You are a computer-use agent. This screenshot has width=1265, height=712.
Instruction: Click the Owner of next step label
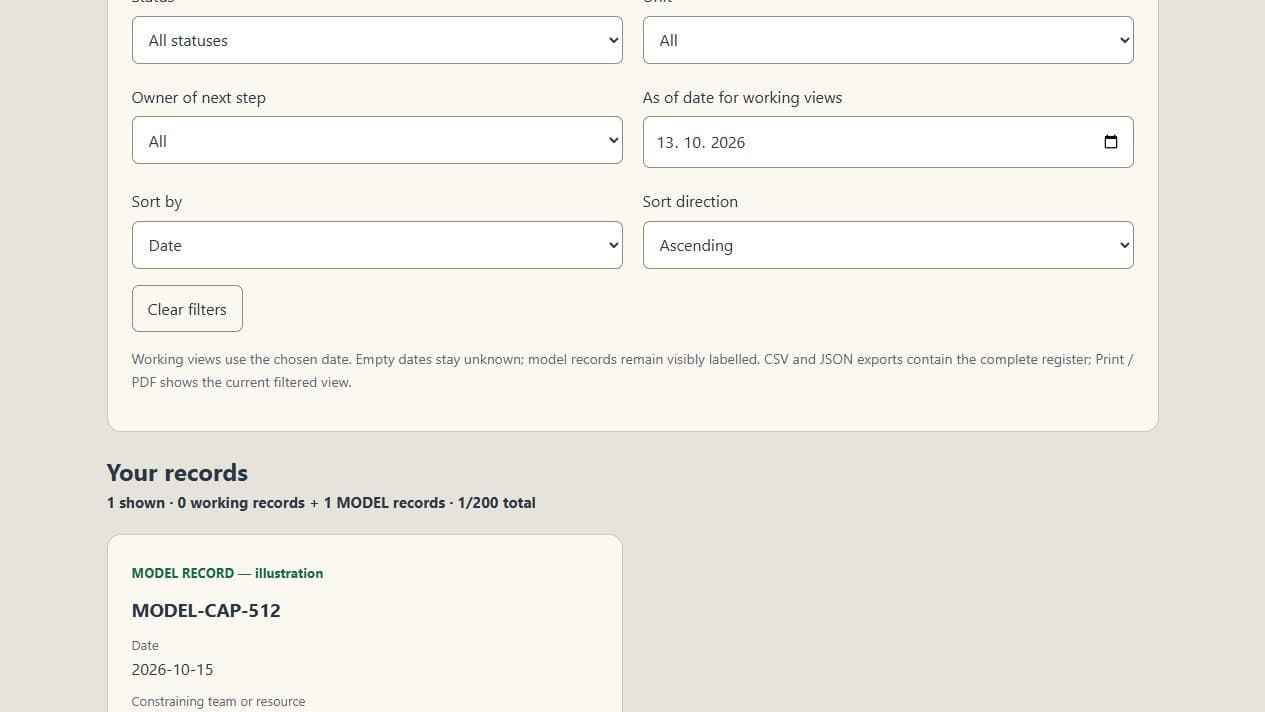click(199, 98)
